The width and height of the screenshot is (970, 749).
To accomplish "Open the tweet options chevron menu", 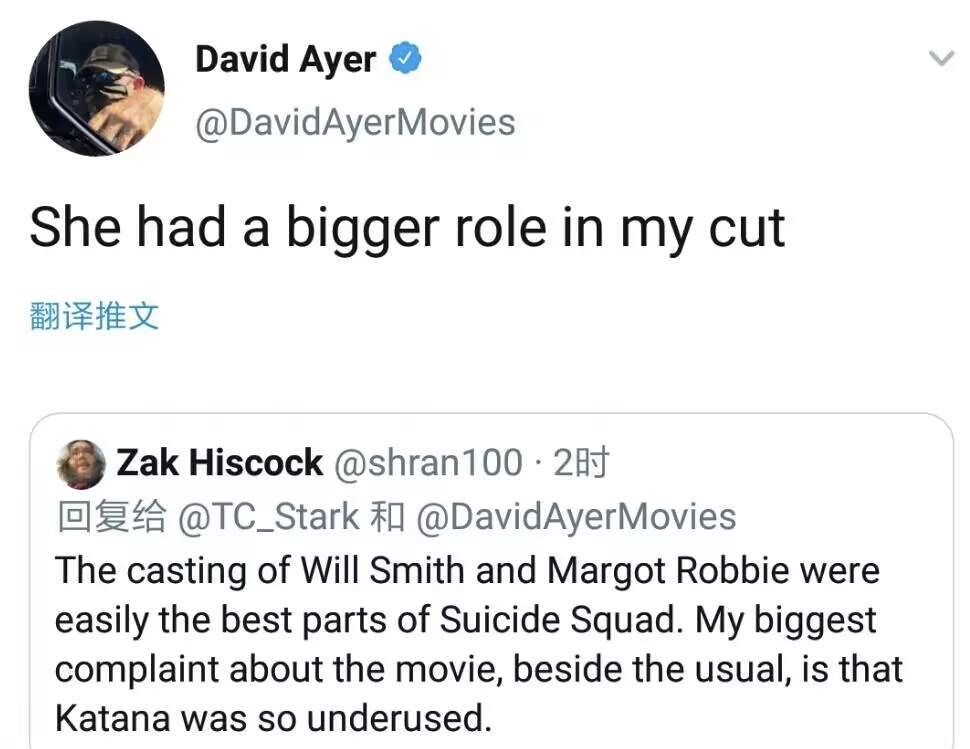I will click(941, 59).
